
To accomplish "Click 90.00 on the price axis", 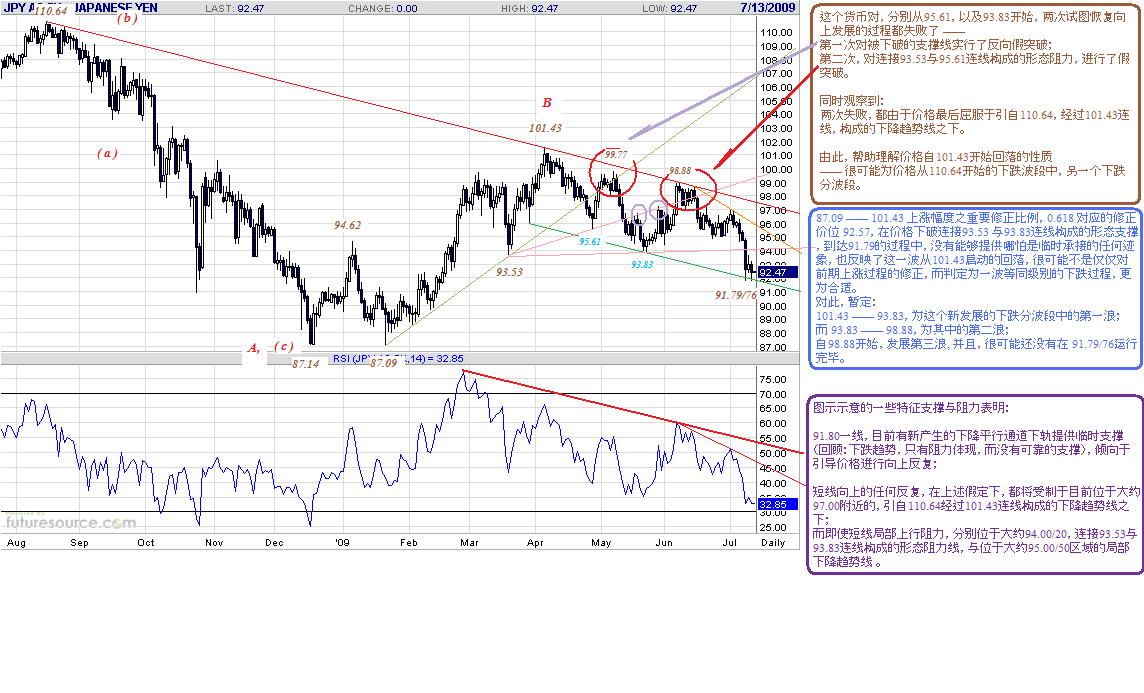I will click(773, 306).
